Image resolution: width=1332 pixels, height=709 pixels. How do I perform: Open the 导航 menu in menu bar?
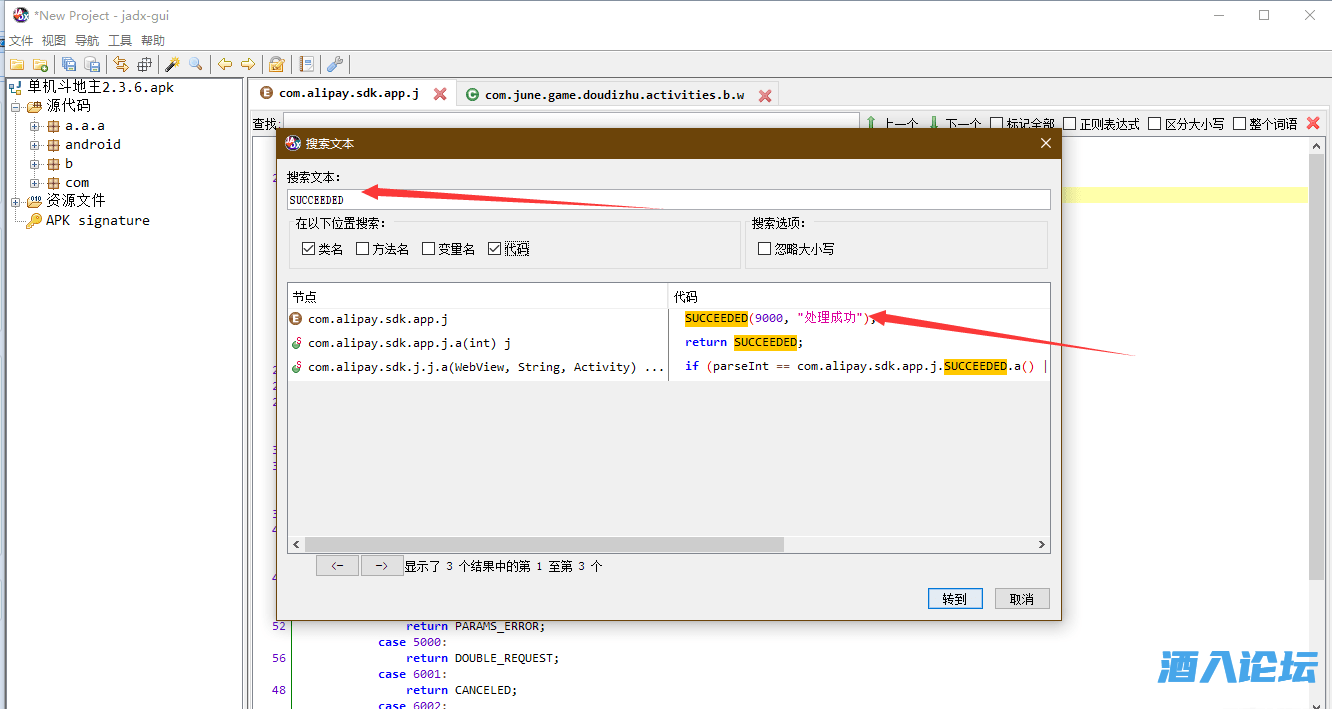tap(87, 41)
